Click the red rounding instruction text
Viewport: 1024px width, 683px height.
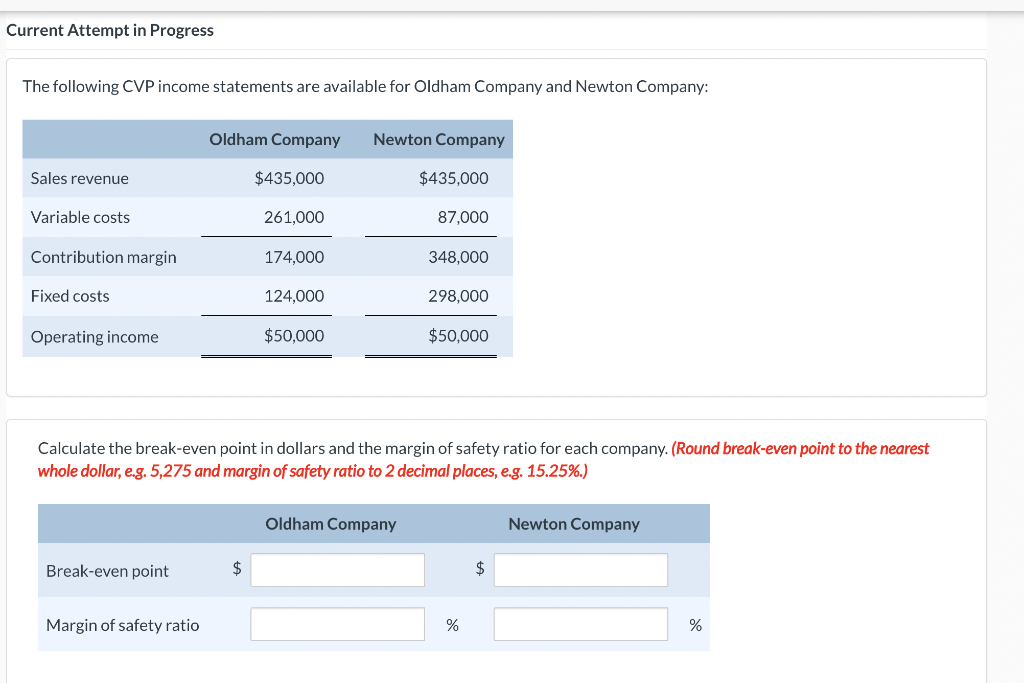click(x=483, y=460)
